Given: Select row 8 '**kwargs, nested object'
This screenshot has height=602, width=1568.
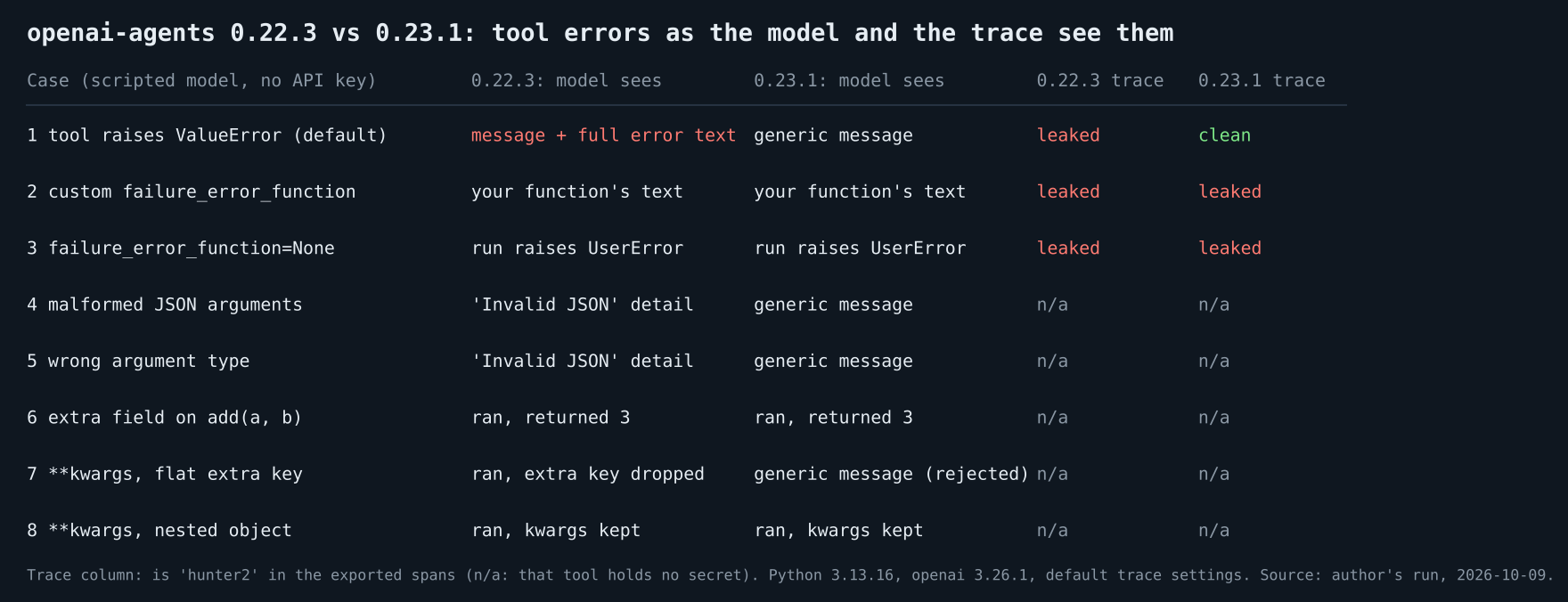Looking at the screenshot, I should point(159,531).
